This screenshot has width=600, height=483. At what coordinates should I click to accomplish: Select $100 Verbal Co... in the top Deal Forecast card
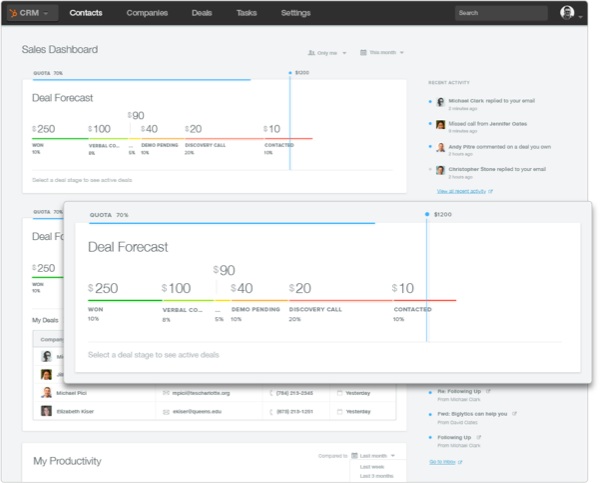(x=108, y=139)
